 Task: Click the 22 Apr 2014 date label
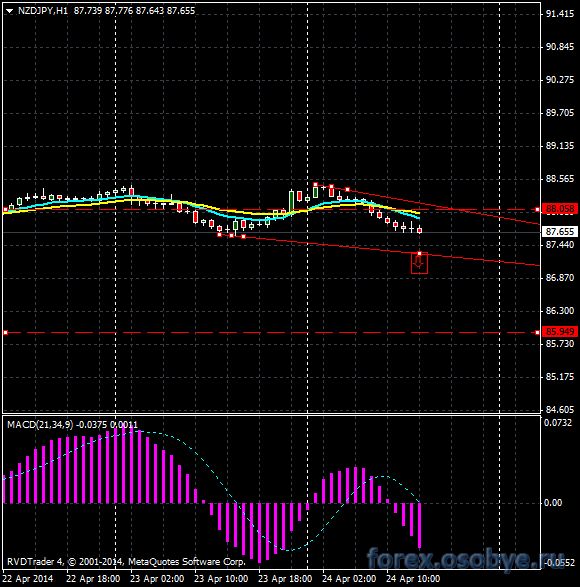pyautogui.click(x=28, y=579)
